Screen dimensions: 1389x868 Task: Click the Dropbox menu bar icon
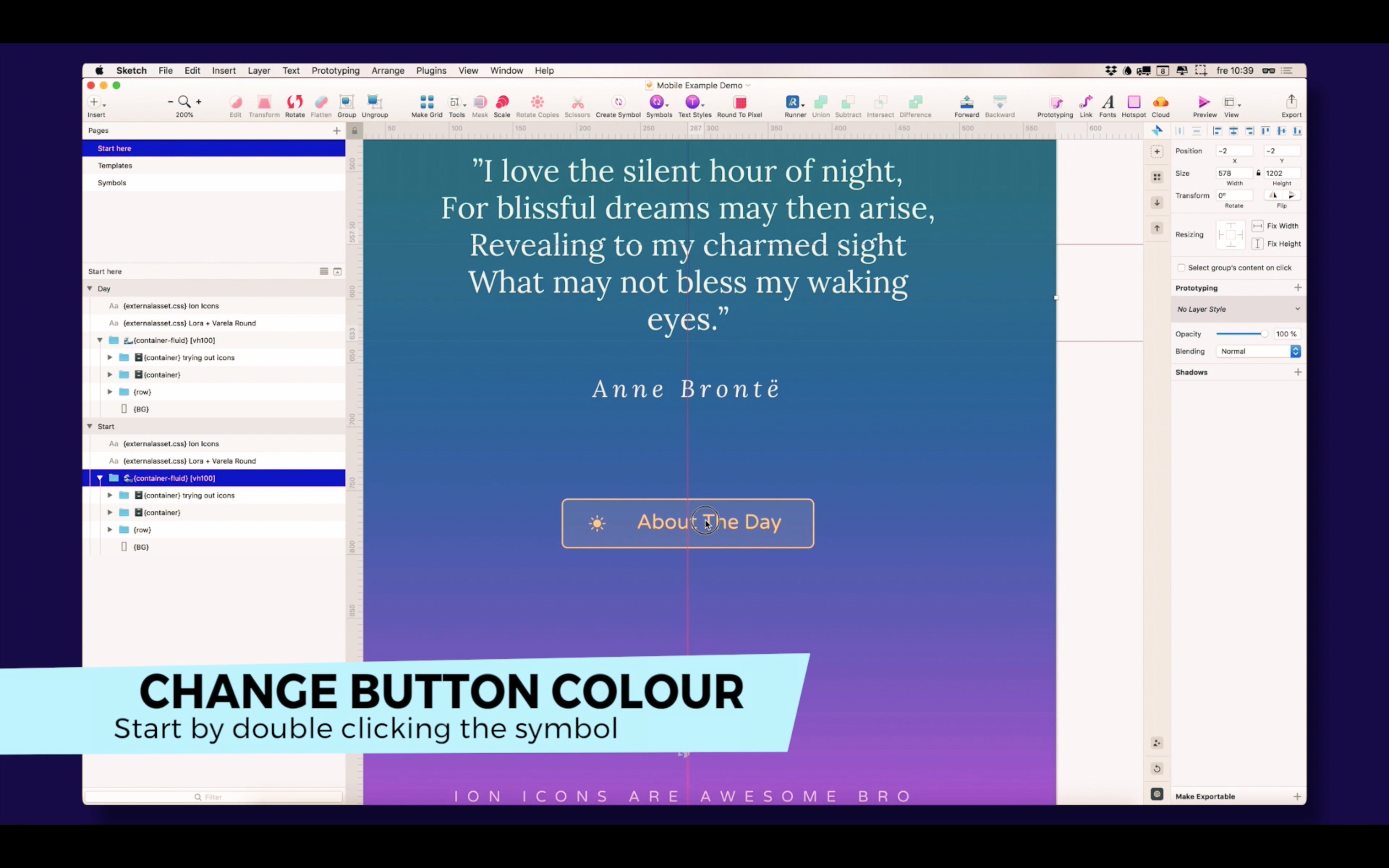coord(1110,71)
